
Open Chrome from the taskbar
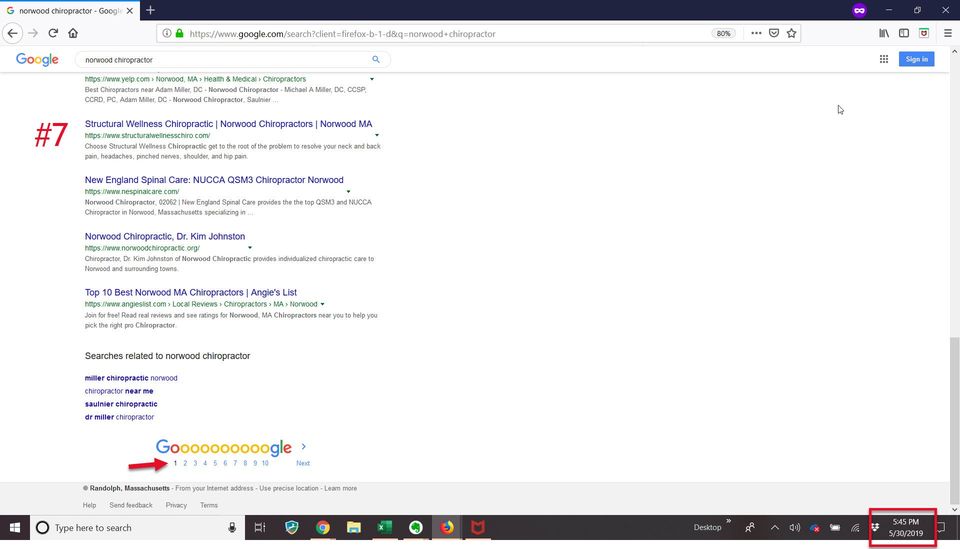tap(323, 528)
